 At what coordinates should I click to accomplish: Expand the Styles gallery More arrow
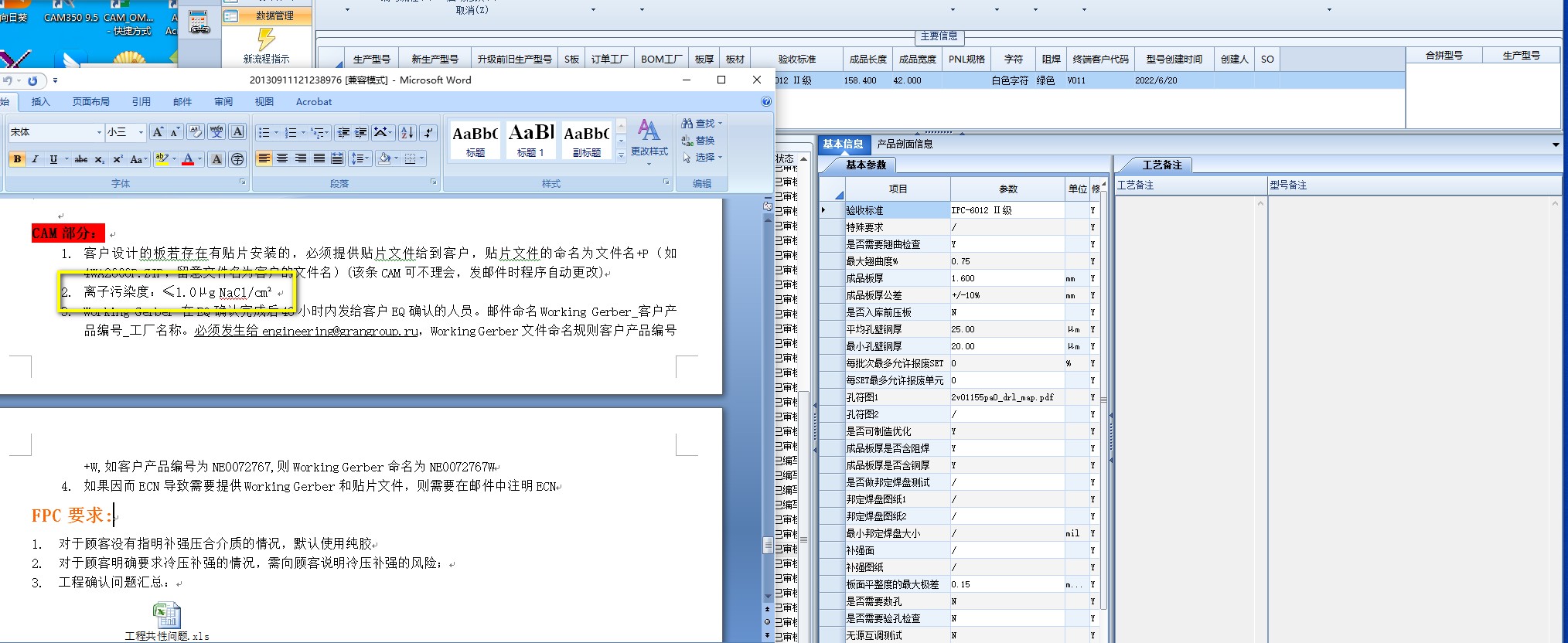tap(620, 155)
